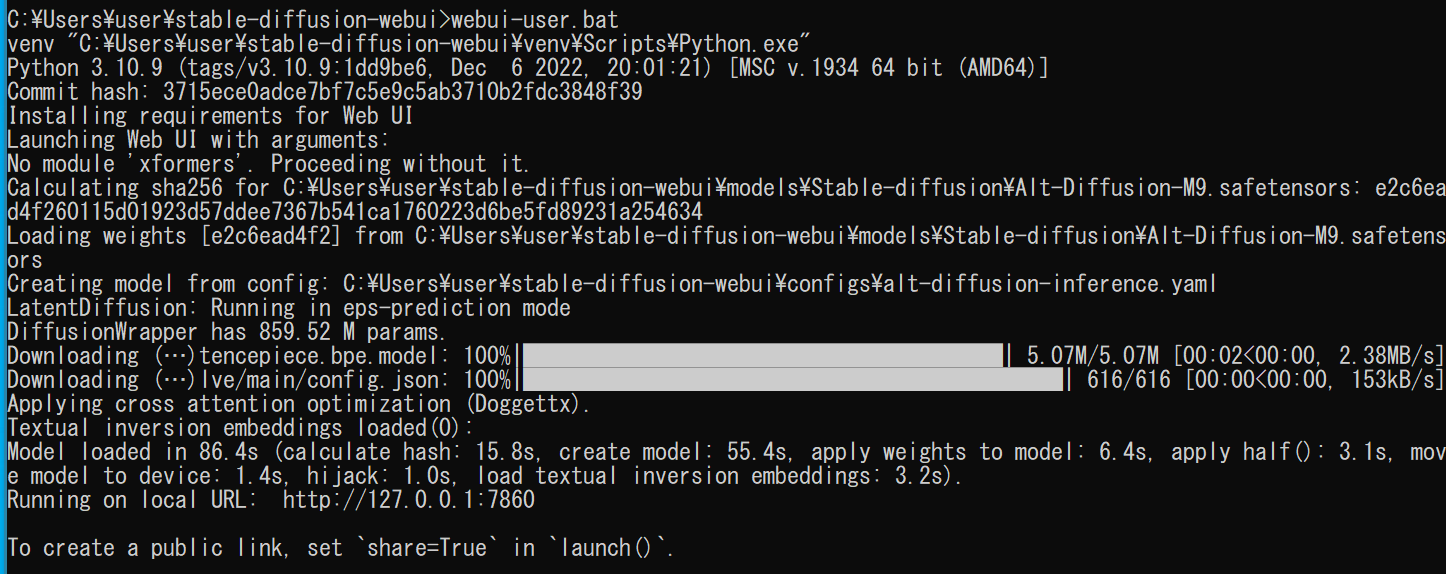Click the 'DiffusionWrapper has 859.52 M params' line
This screenshot has height=574, width=1446.
226,331
